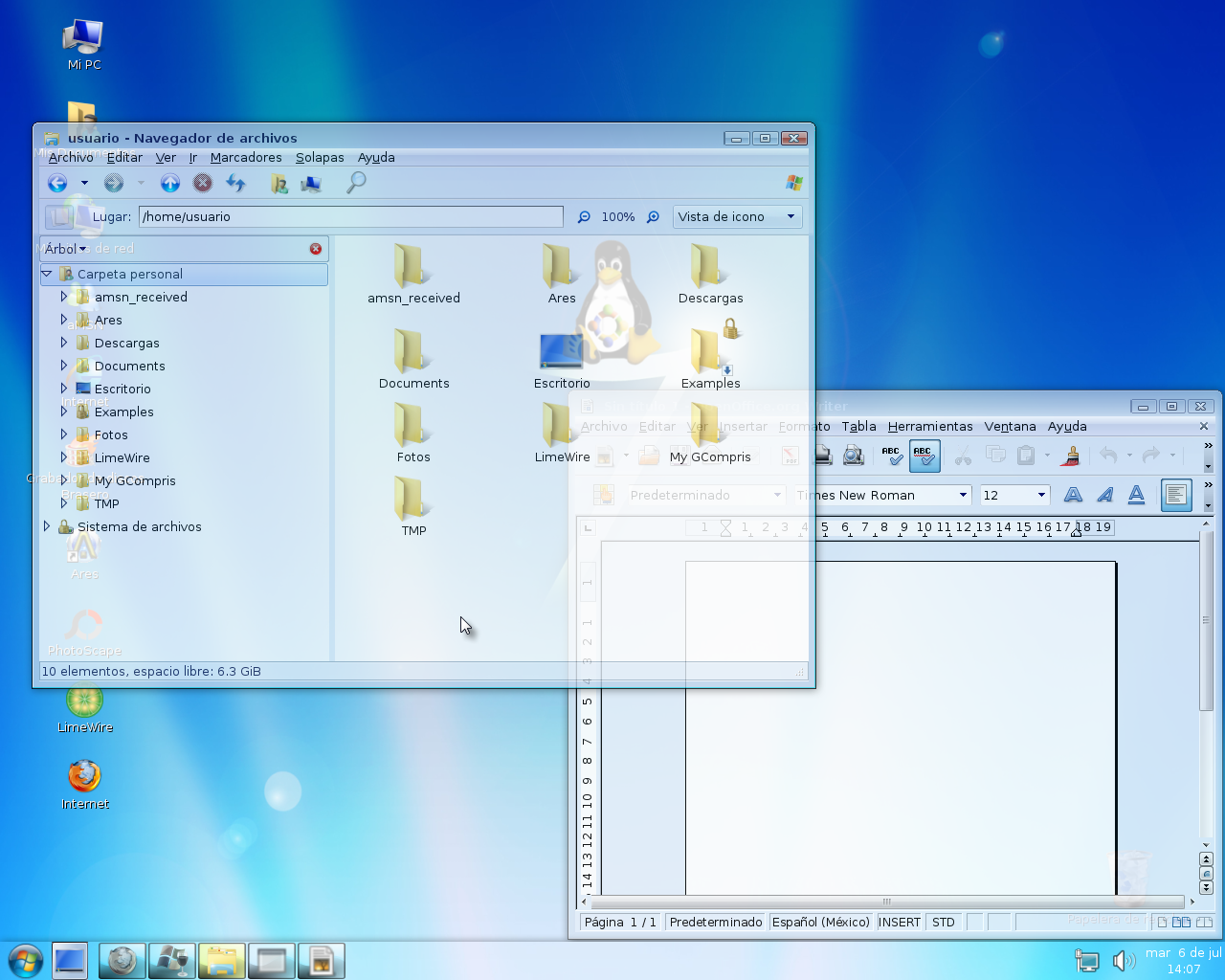Toggle Align Left in Writer
1225x980 pixels.
(x=1175, y=495)
